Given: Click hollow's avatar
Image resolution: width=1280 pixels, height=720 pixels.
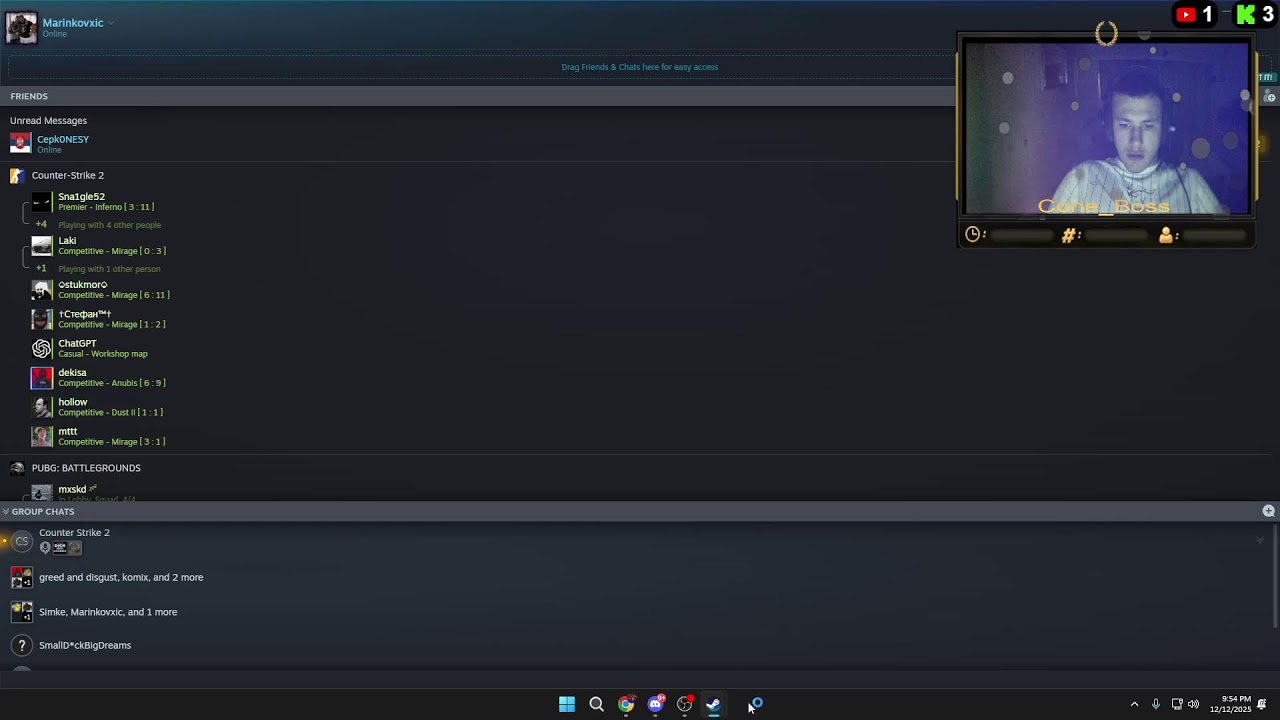Looking at the screenshot, I should click(x=41, y=407).
